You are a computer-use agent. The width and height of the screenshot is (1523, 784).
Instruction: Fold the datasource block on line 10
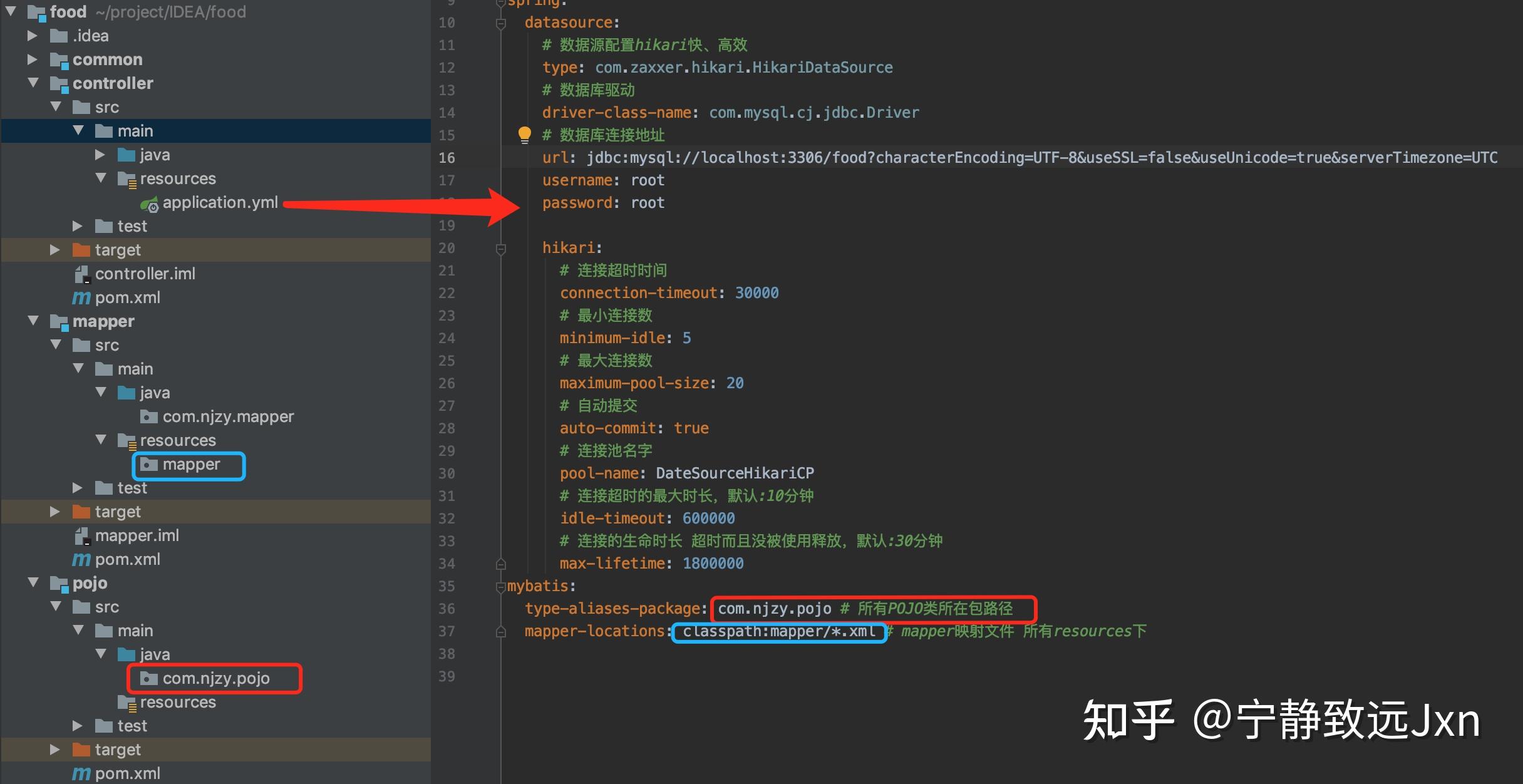point(500,24)
